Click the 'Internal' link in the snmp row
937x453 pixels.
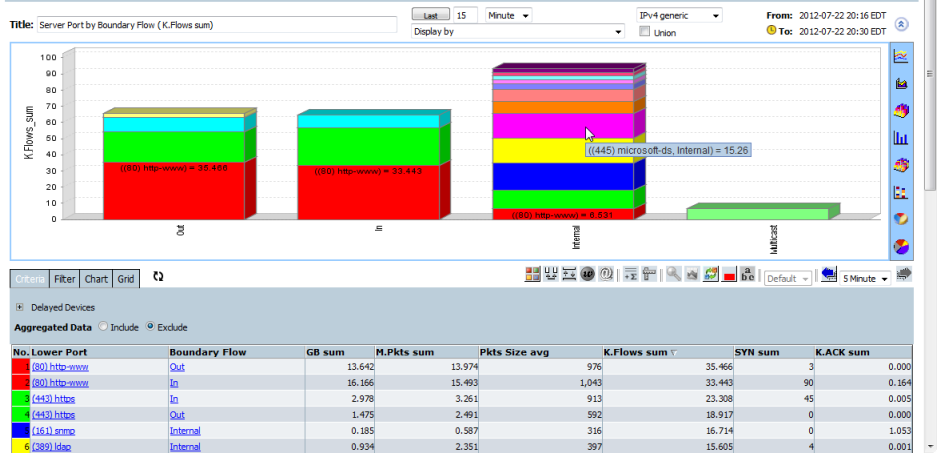pos(185,431)
